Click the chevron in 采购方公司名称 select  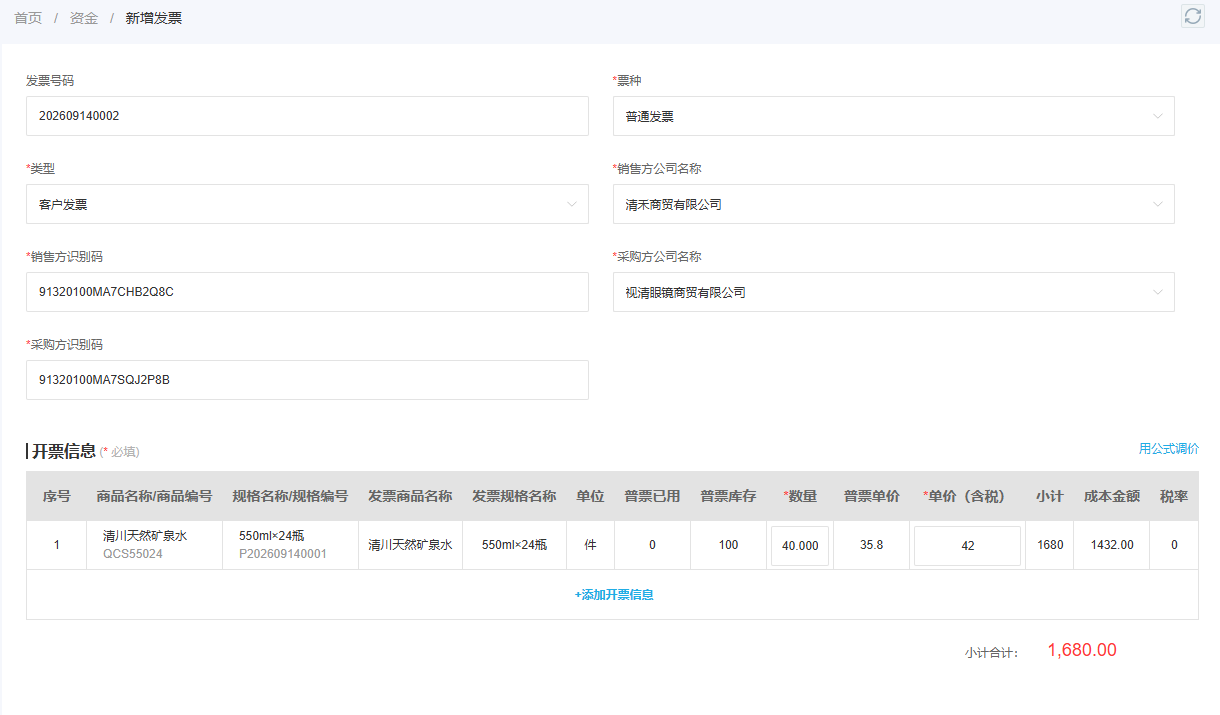pyautogui.click(x=1158, y=292)
